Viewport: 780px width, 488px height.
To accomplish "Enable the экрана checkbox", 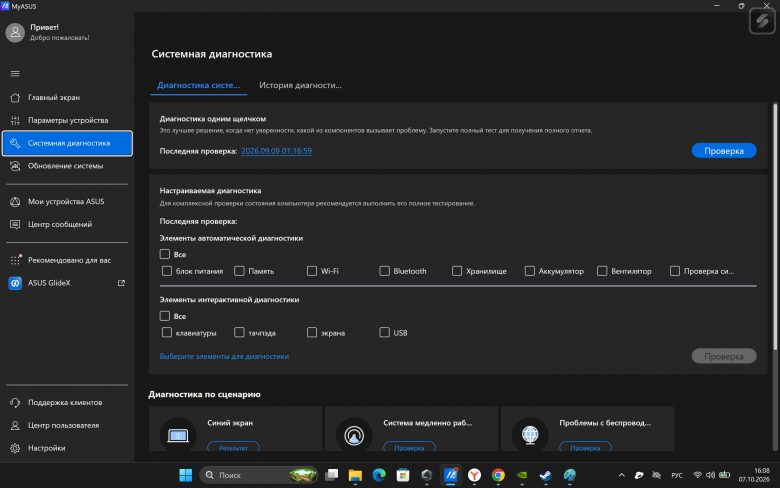I will coord(312,332).
